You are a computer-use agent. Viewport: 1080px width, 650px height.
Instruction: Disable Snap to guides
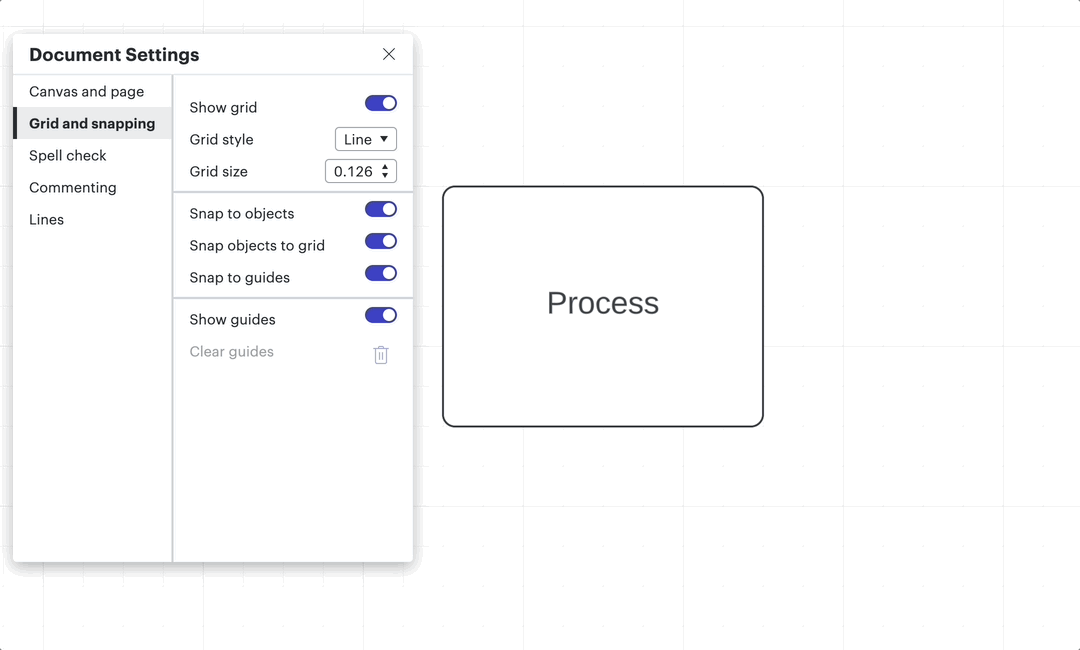tap(381, 273)
